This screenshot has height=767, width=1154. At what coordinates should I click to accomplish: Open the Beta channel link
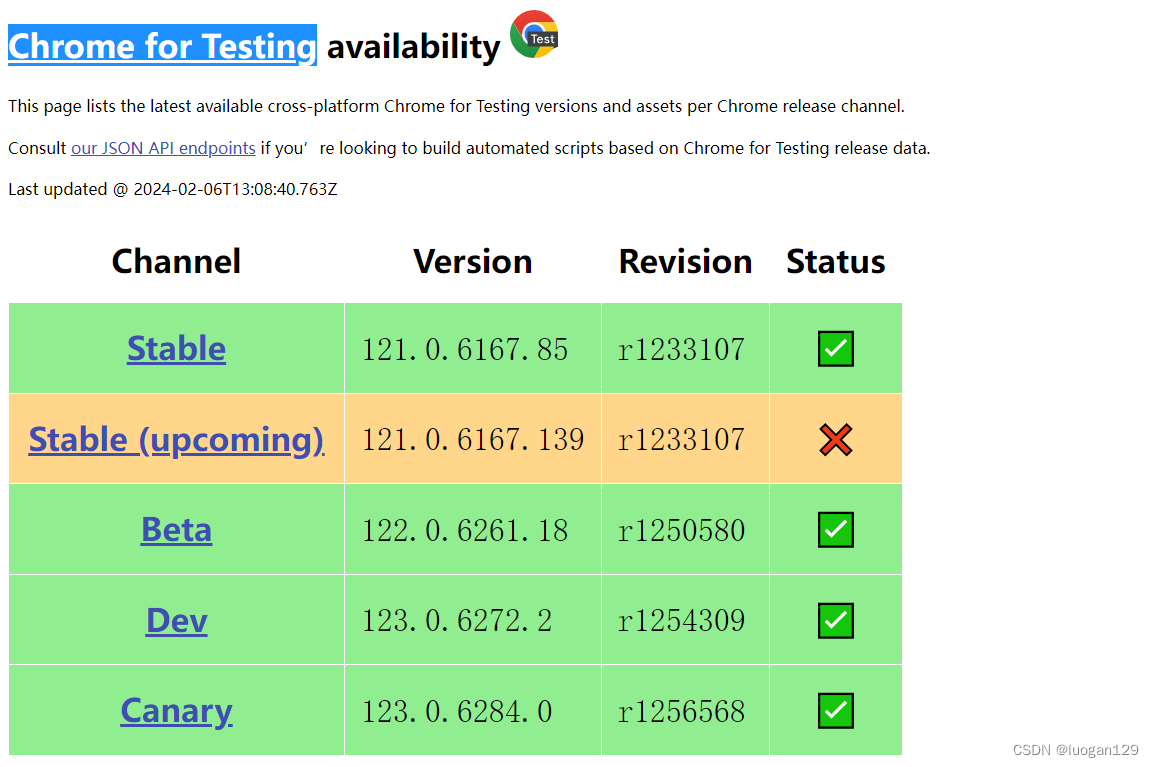pyautogui.click(x=177, y=530)
